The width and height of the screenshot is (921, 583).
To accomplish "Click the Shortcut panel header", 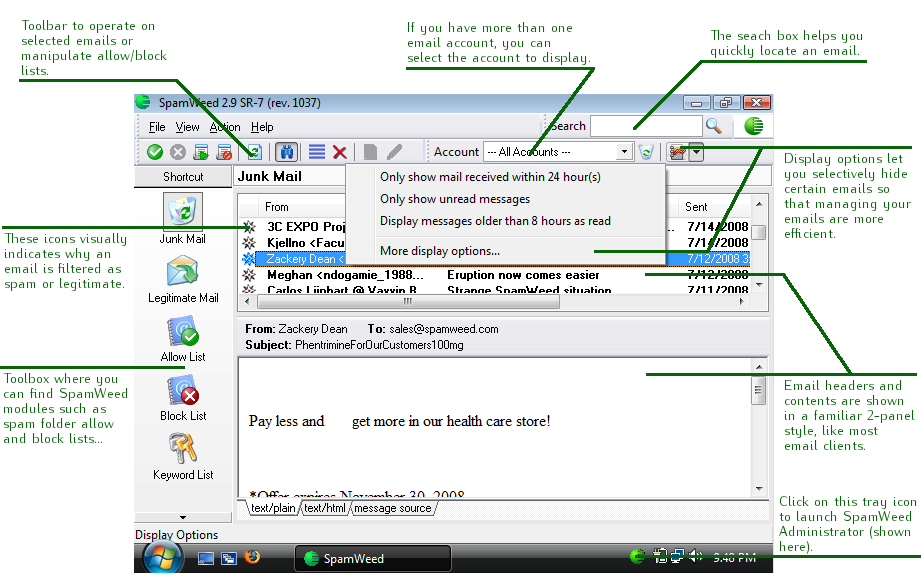I will pos(183,177).
